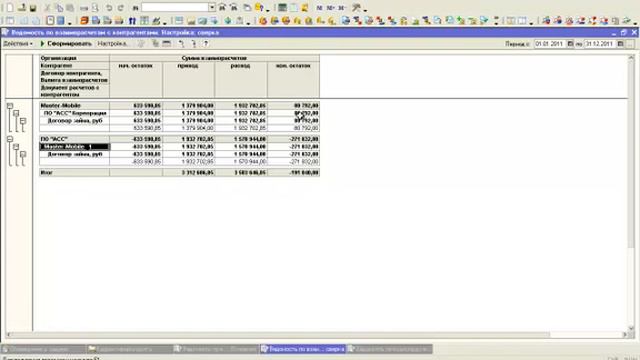Open the hammer-and-wrench tools icon

pyautogui.click(x=357, y=8)
